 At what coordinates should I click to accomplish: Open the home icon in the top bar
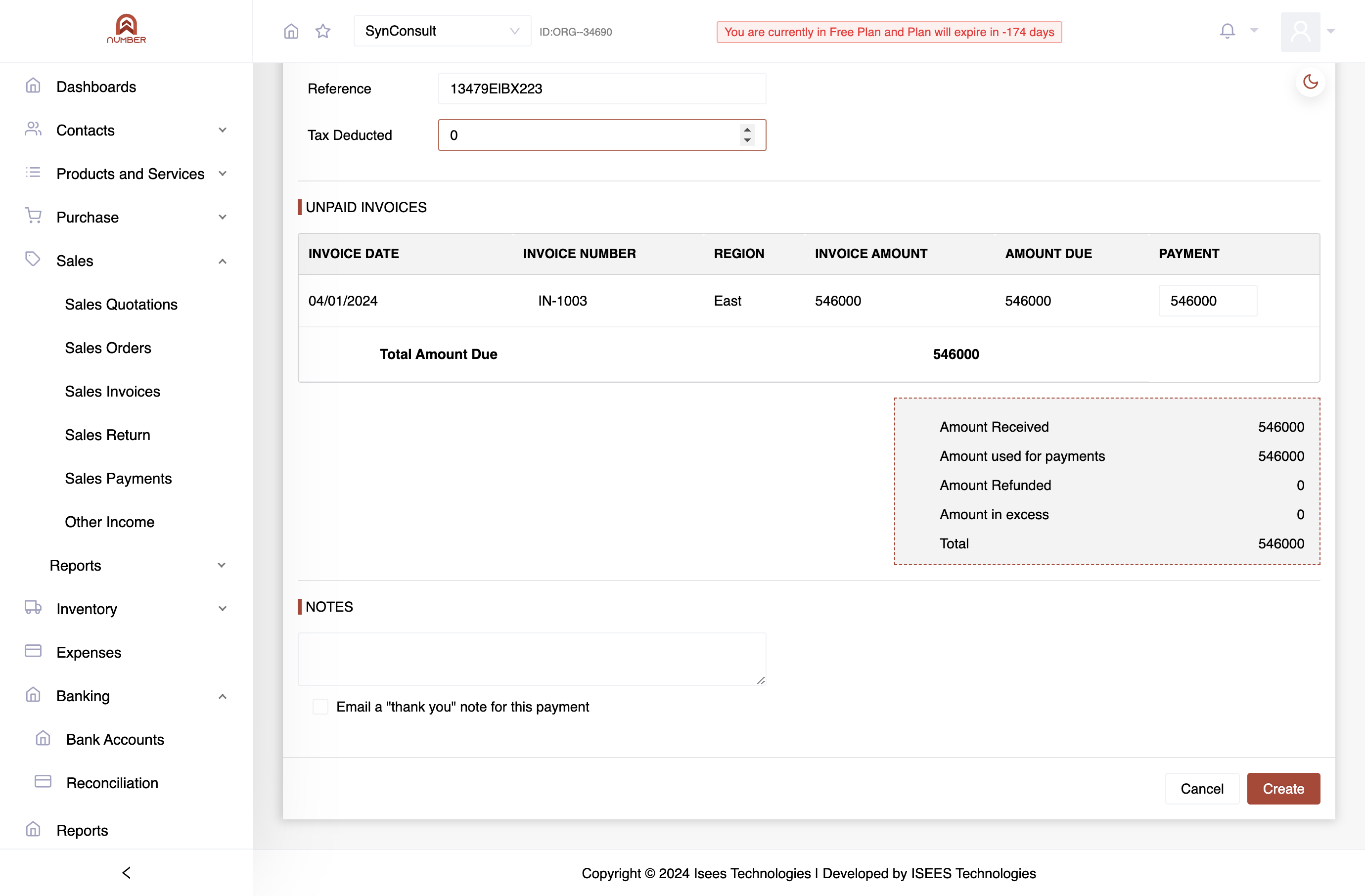[291, 31]
